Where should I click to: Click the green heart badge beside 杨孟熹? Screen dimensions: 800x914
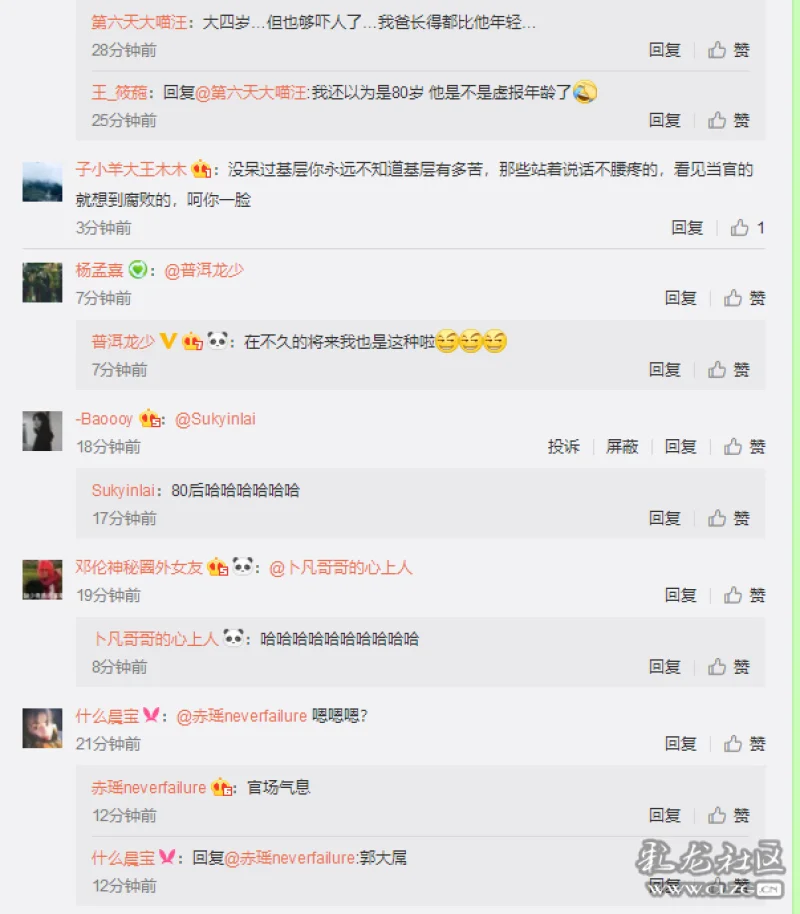(x=138, y=269)
